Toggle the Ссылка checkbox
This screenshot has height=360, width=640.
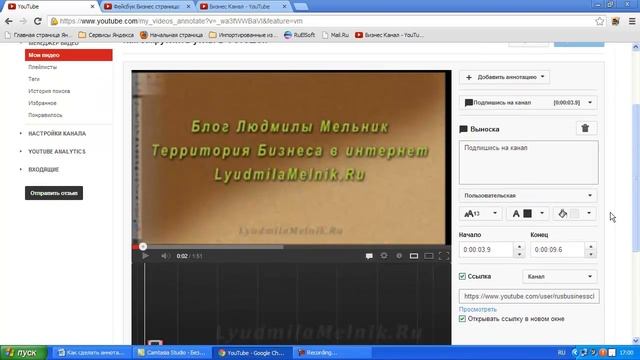point(462,276)
